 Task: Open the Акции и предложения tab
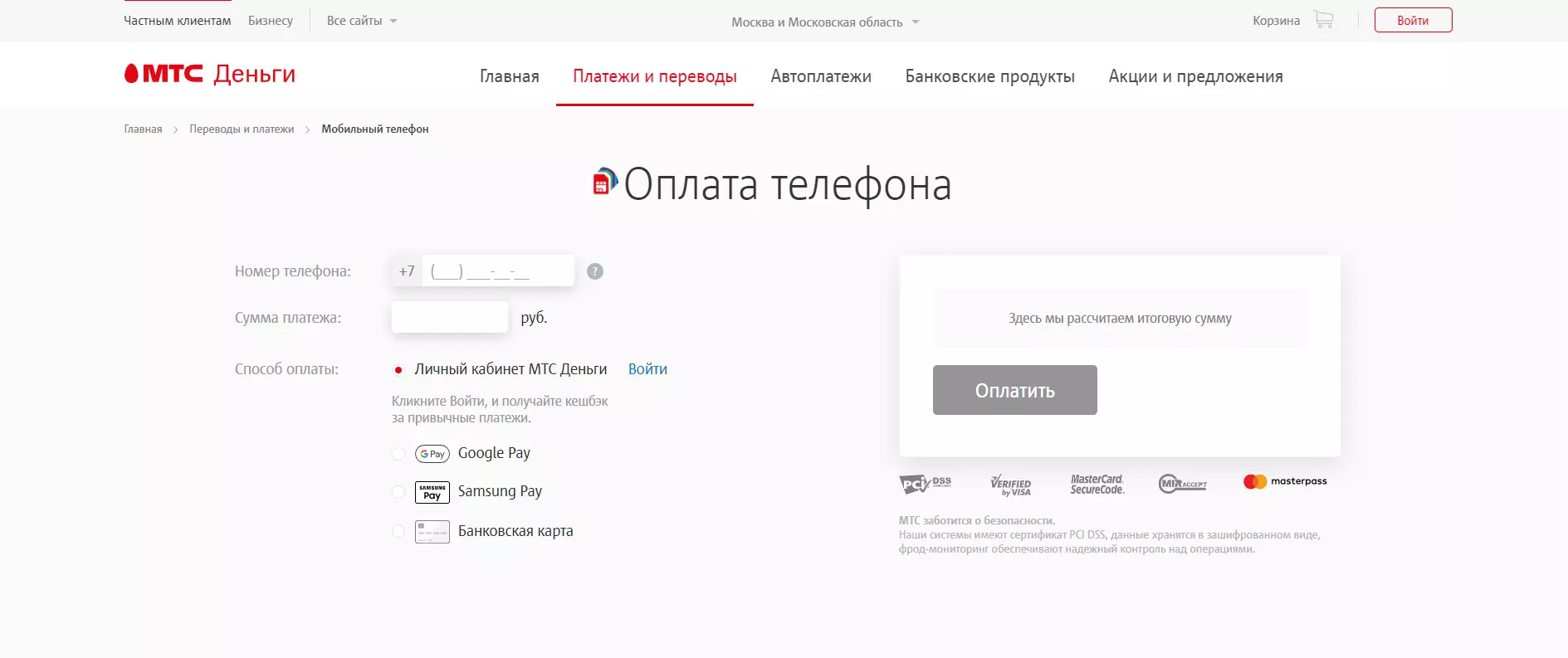tap(1196, 76)
